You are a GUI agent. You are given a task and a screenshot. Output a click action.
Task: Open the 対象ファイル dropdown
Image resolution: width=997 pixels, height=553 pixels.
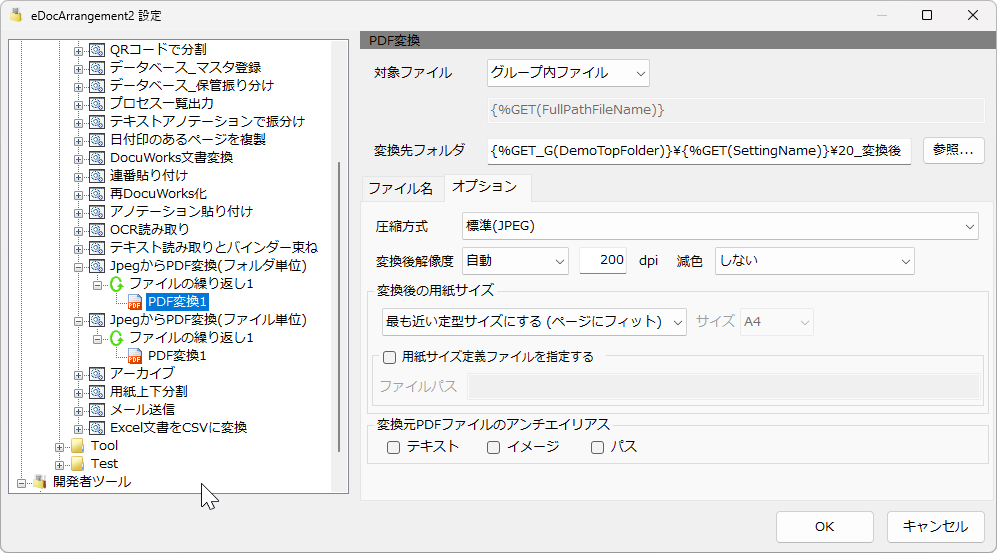(568, 73)
